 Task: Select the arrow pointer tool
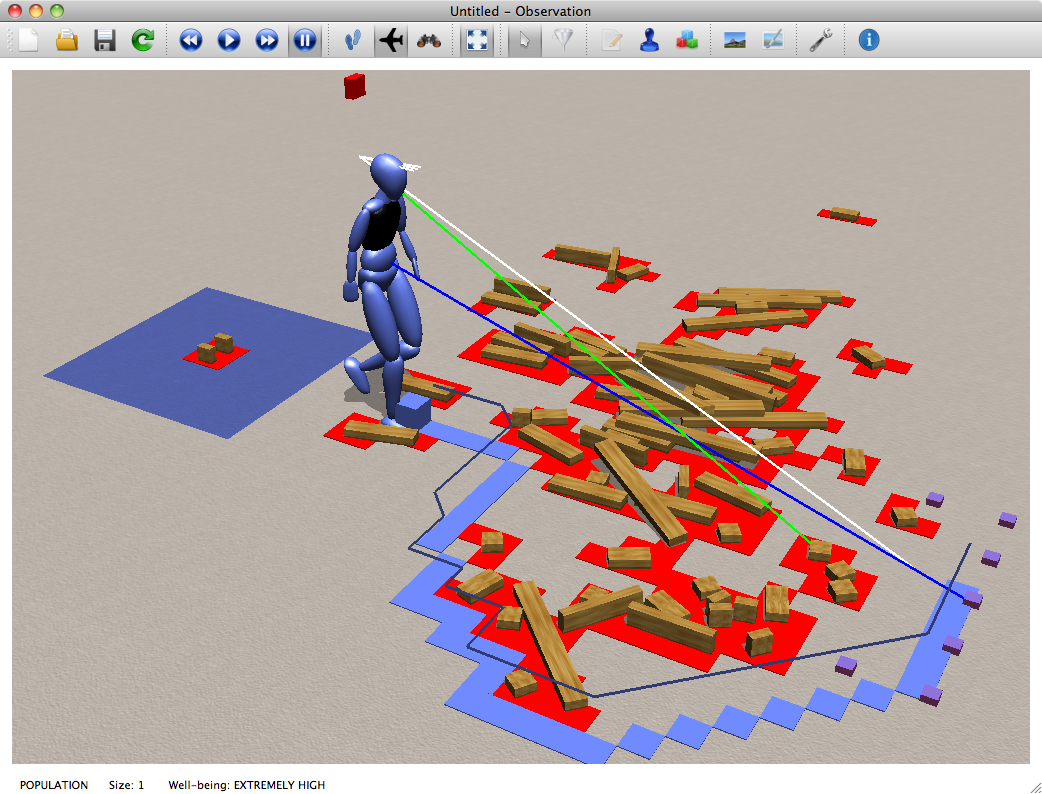point(526,40)
